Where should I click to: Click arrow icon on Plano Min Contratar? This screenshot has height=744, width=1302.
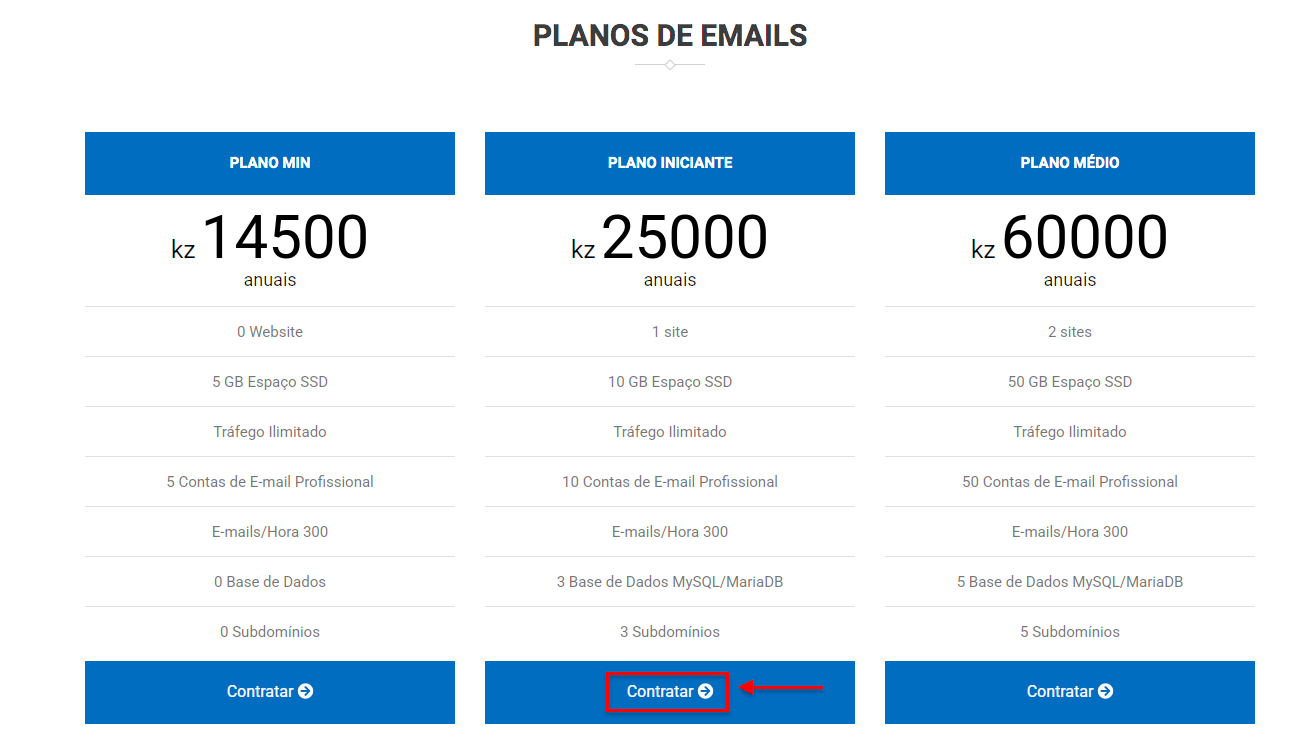(x=306, y=691)
